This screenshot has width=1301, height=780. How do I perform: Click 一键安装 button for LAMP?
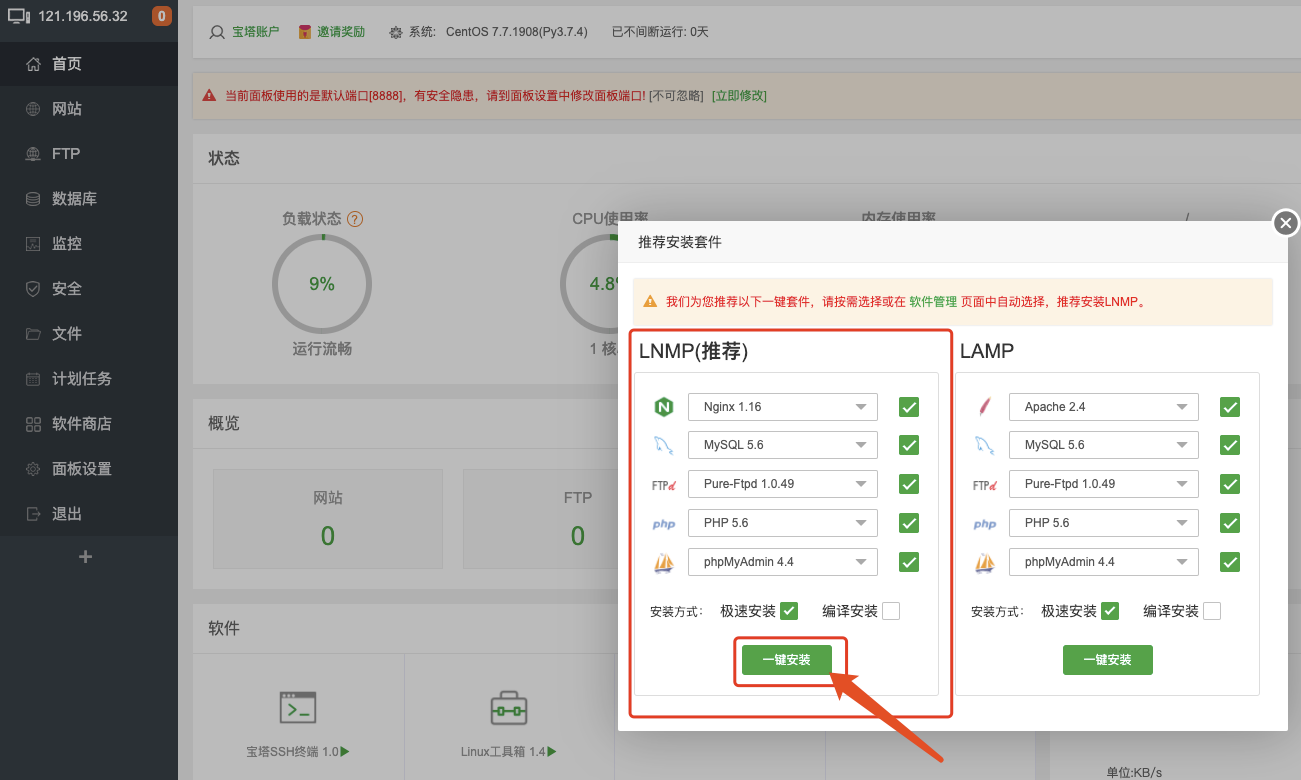[1107, 660]
